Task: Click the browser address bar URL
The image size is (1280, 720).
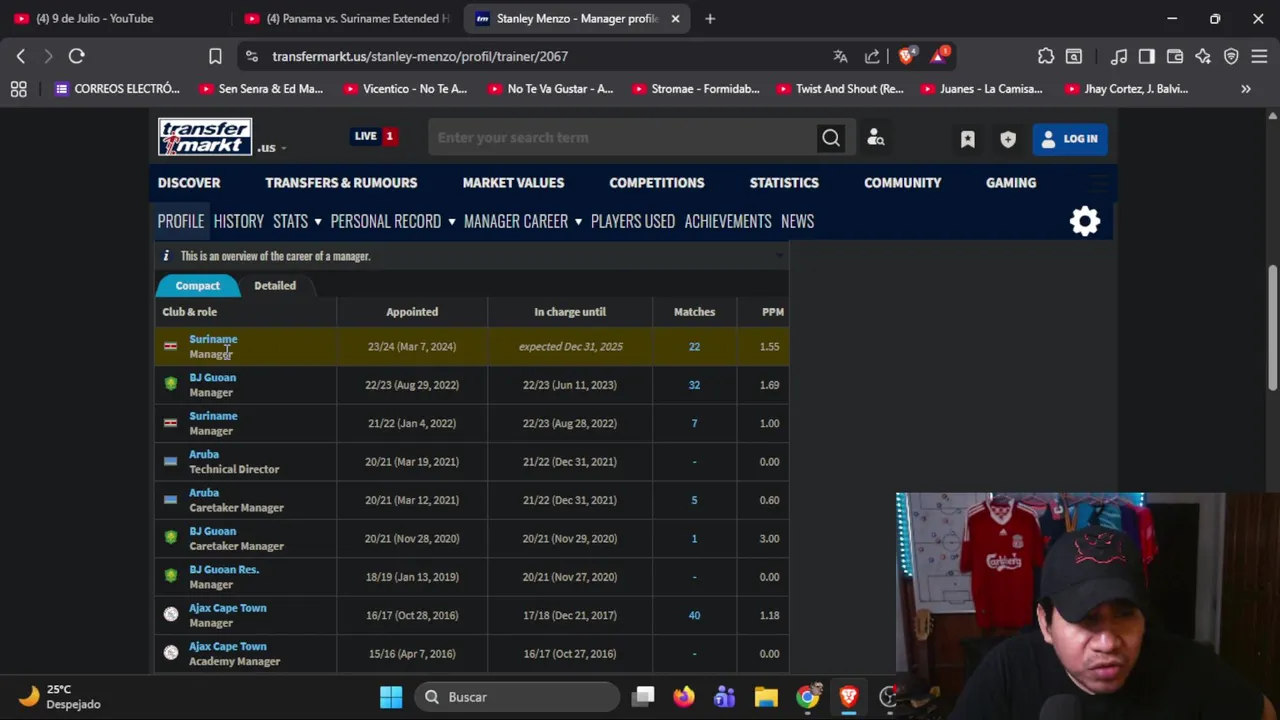Action: pyautogui.click(x=420, y=56)
